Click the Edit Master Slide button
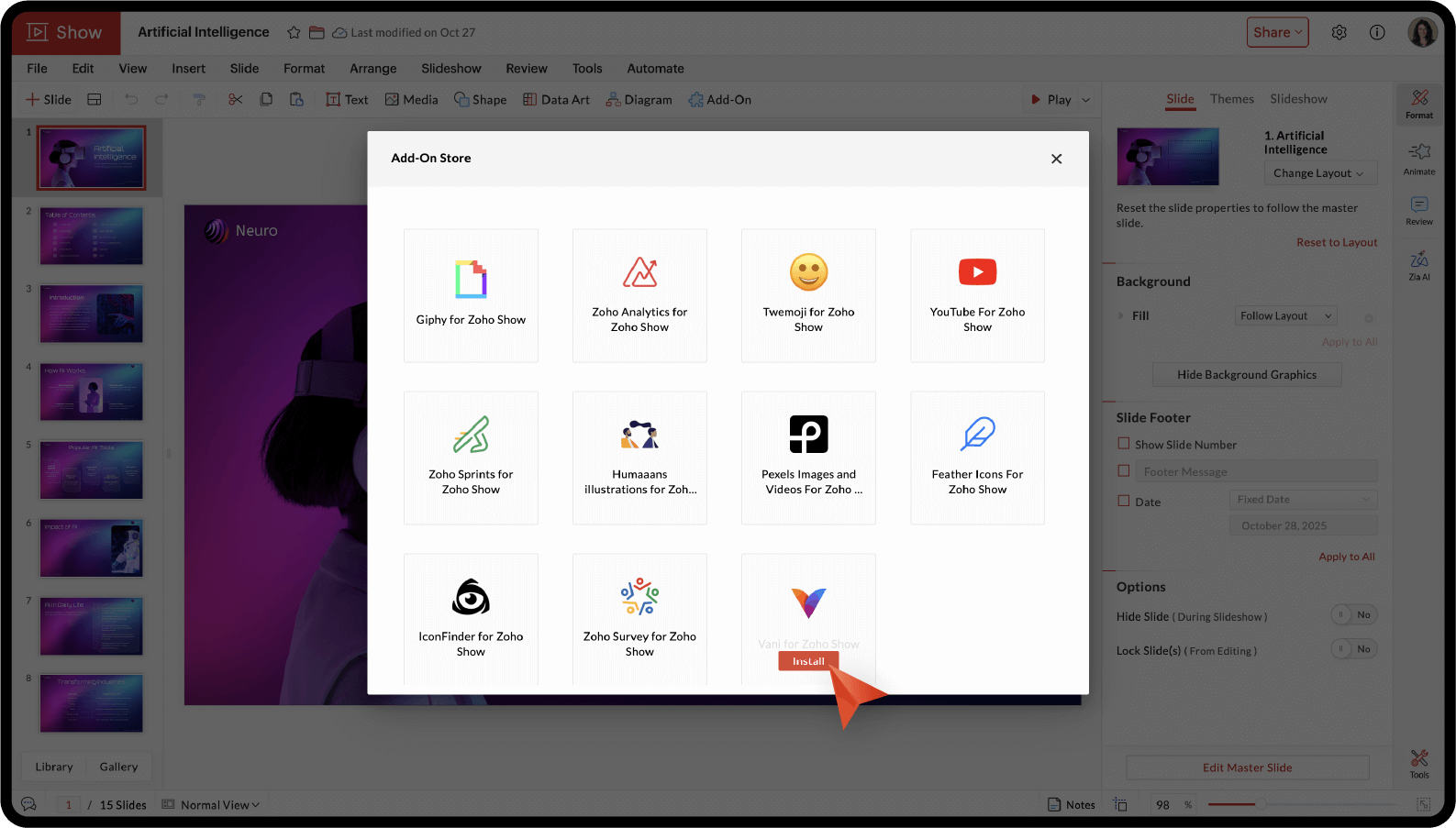This screenshot has height=828, width=1456. pos(1248,767)
